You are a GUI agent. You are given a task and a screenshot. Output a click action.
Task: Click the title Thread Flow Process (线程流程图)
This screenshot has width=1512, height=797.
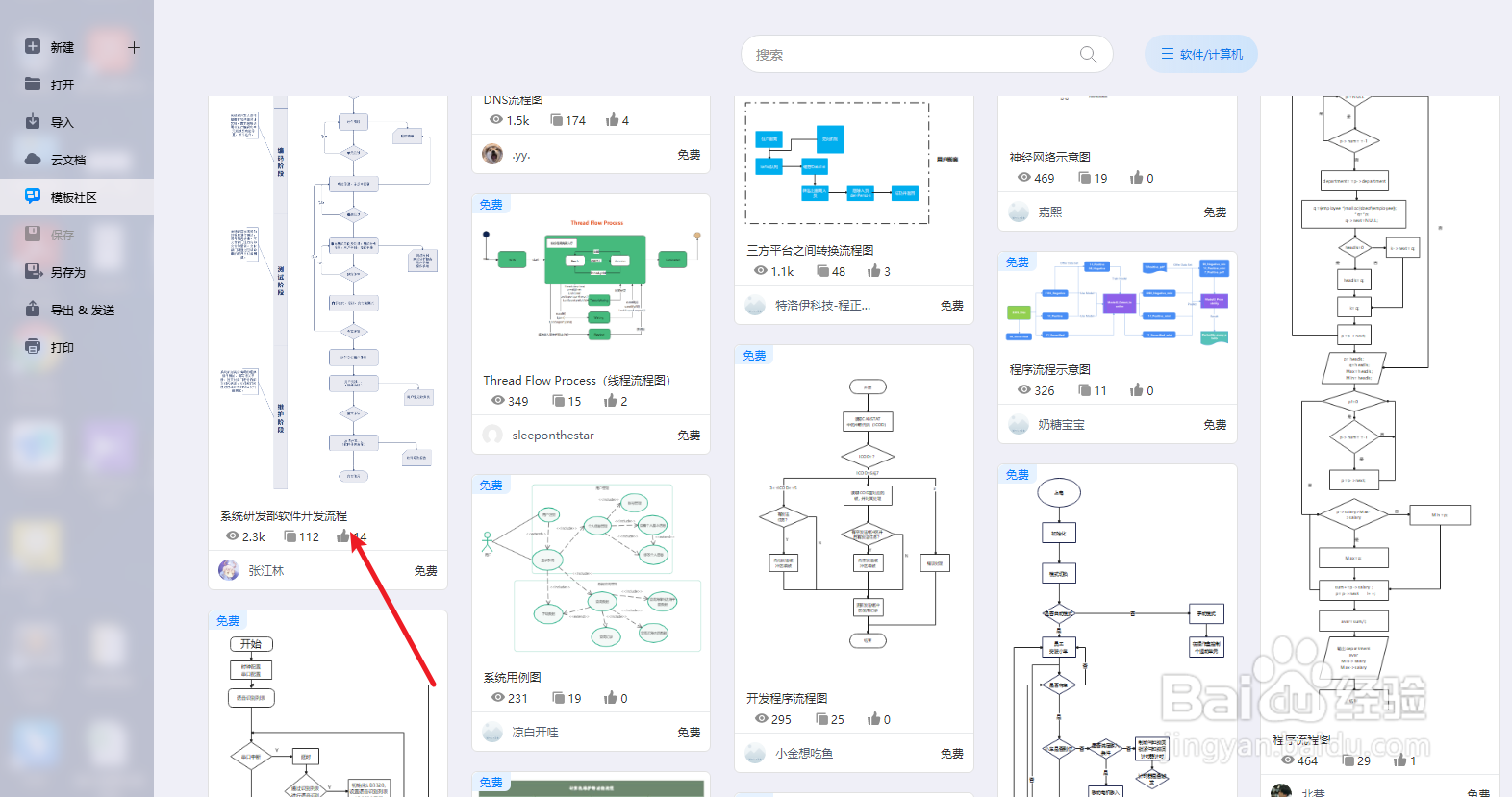click(x=577, y=380)
